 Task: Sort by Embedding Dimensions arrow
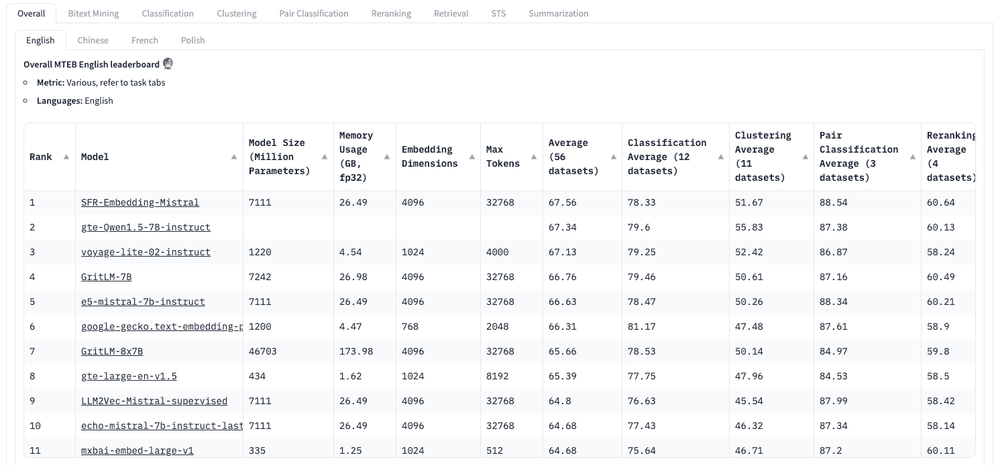[472, 157]
